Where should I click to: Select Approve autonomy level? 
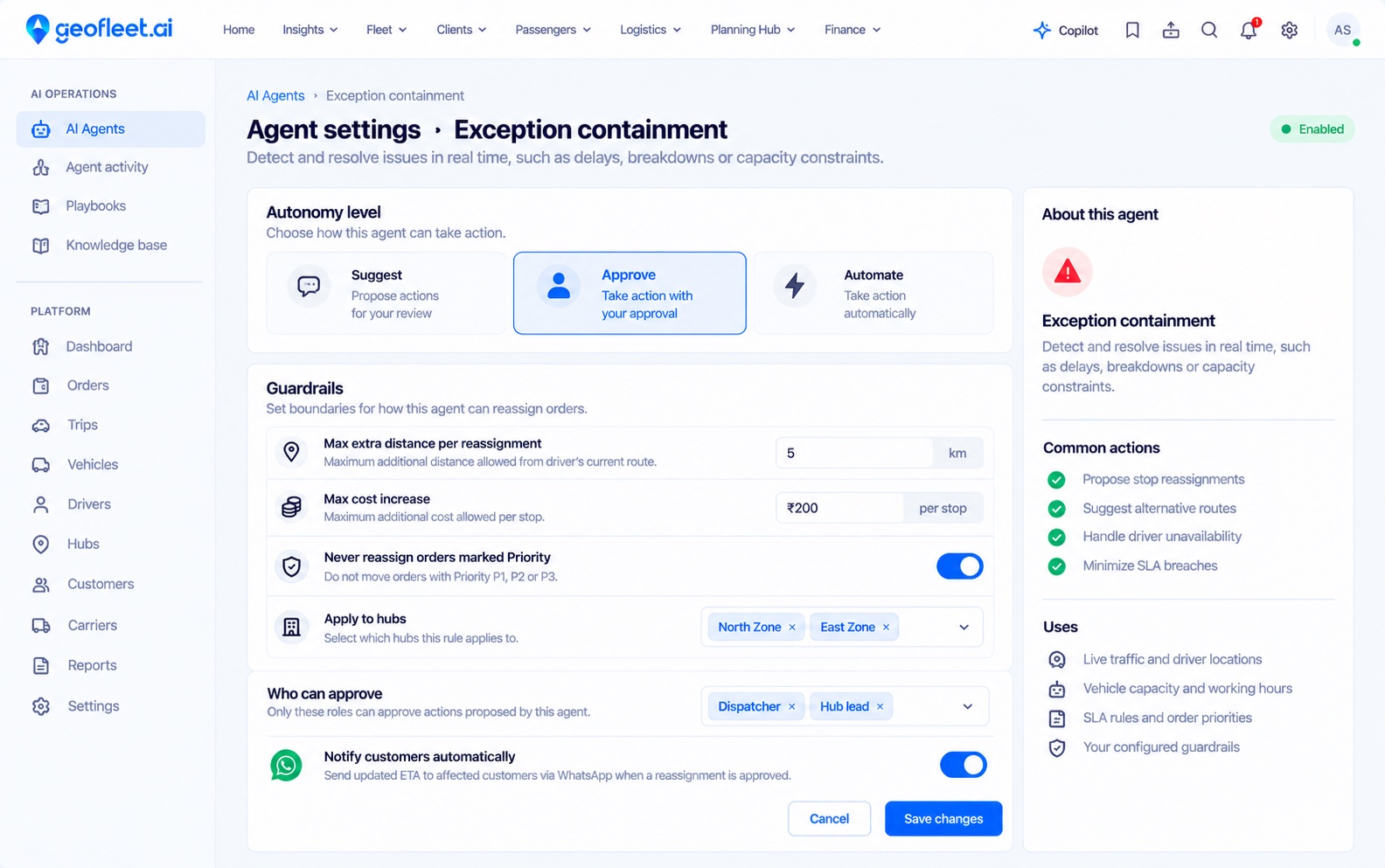(630, 294)
